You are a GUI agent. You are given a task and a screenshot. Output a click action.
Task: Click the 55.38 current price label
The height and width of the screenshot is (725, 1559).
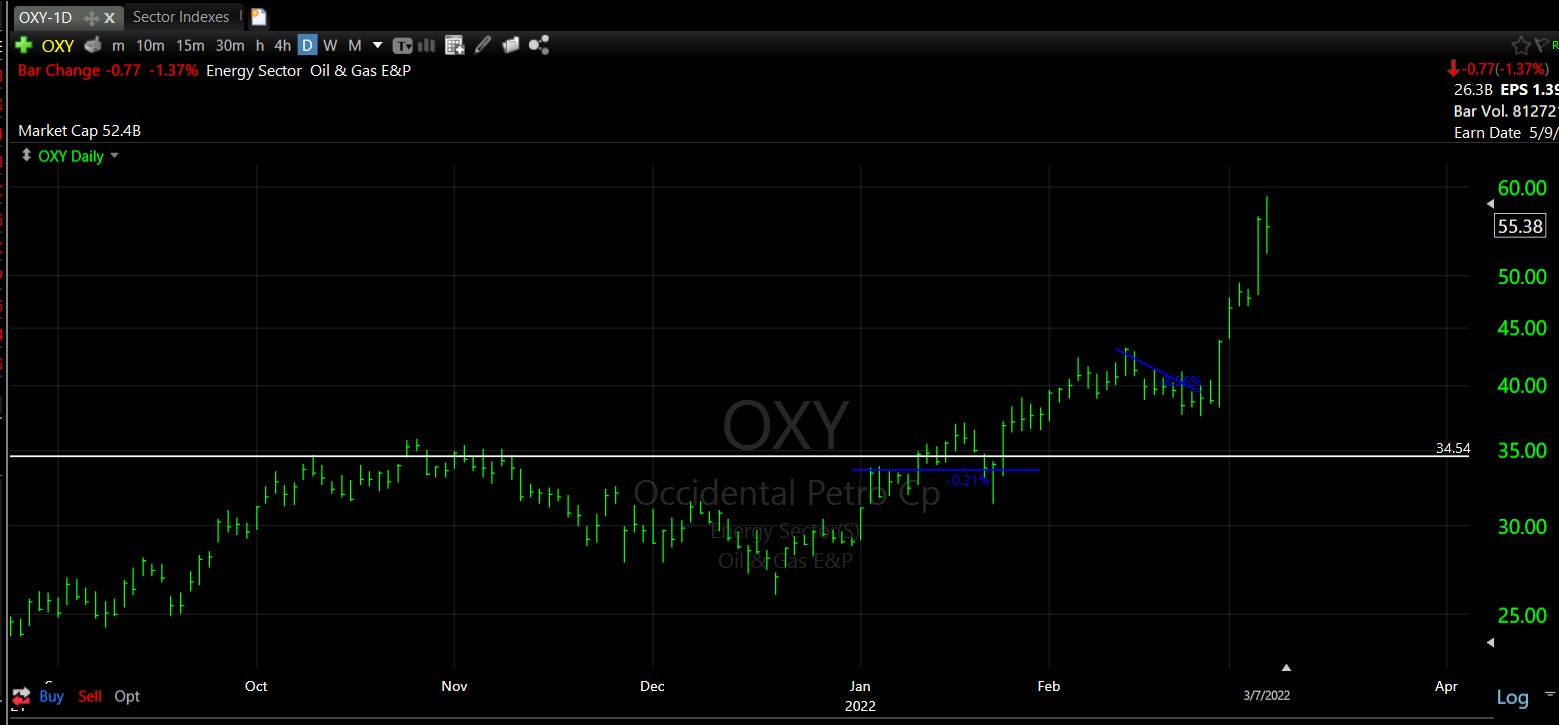point(1520,226)
